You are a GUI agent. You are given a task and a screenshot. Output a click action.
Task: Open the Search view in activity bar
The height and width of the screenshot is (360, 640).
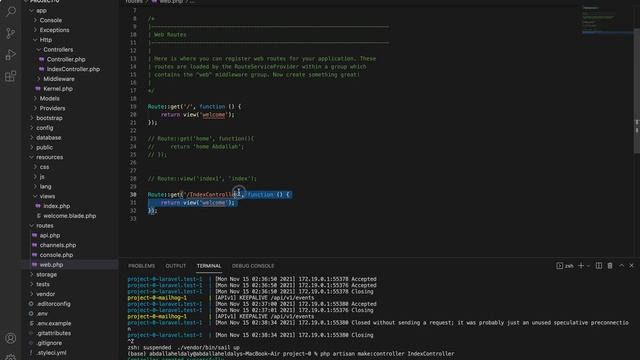pos(11,11)
